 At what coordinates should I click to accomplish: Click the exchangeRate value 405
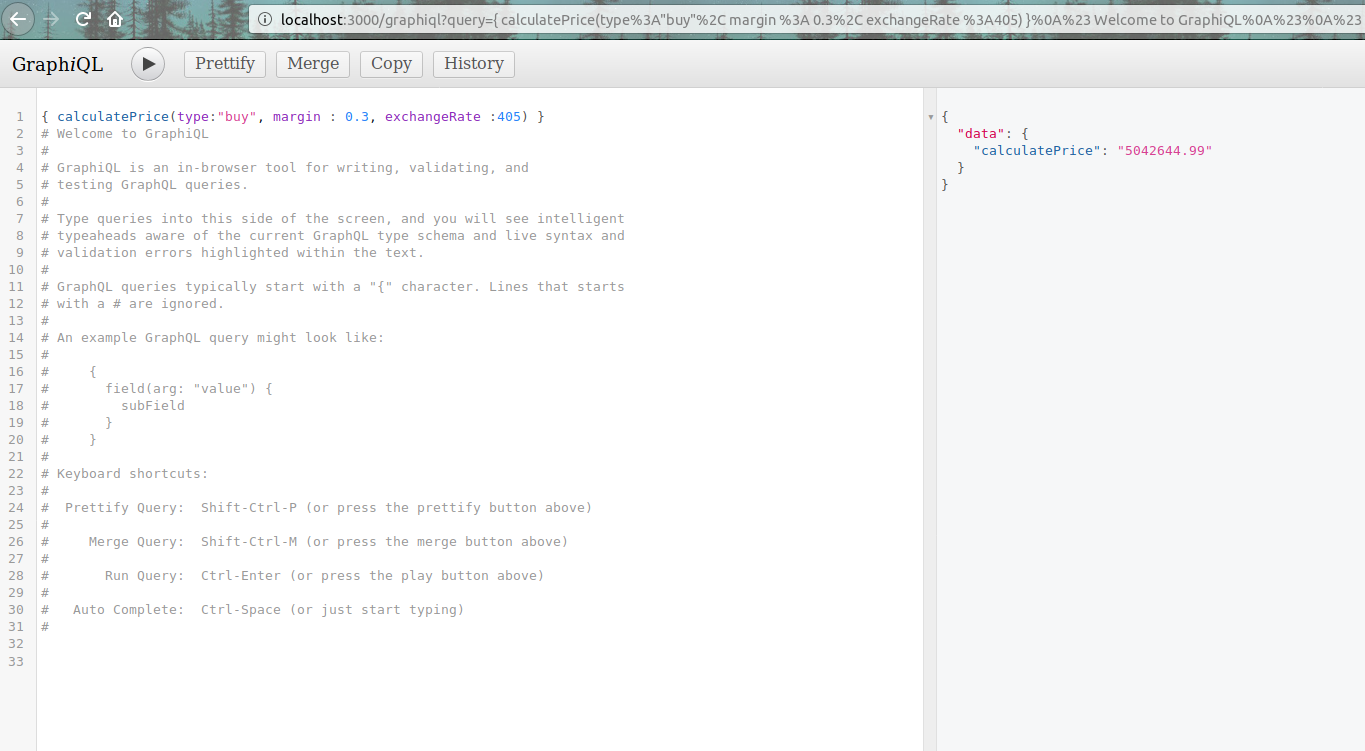[x=509, y=117]
